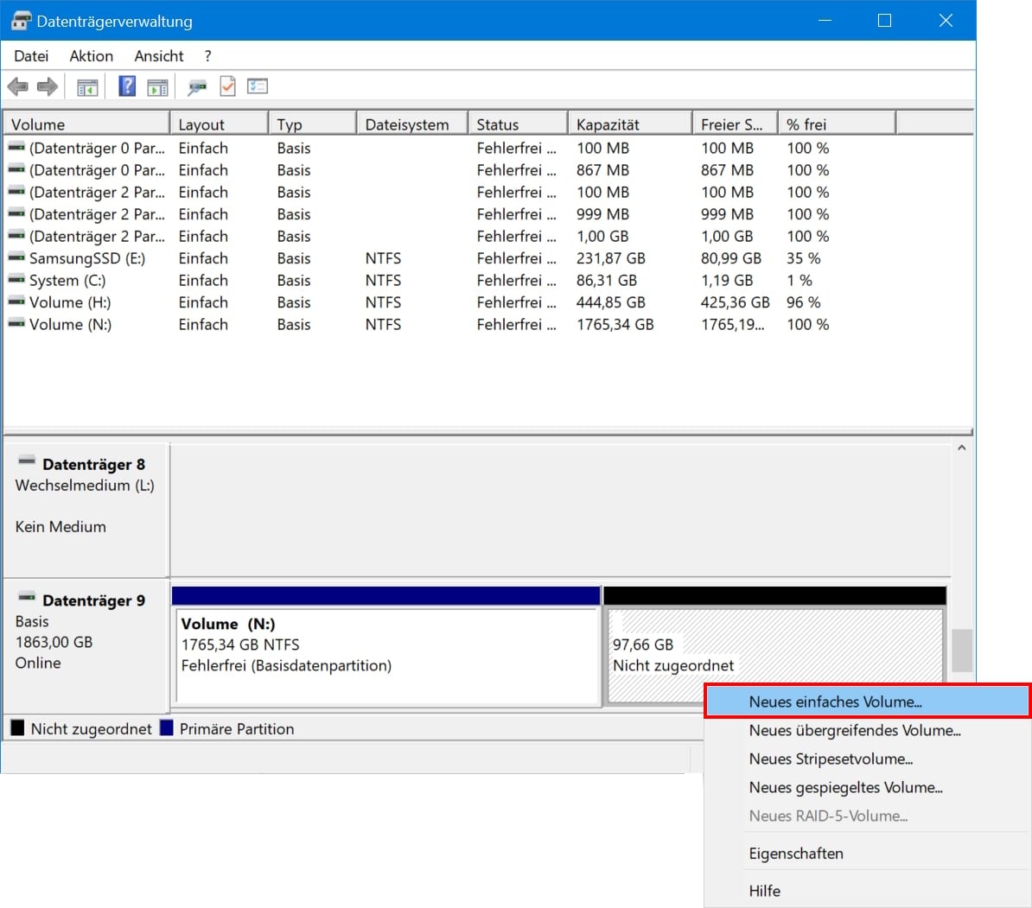
Task: Toggle the console tree pane icon
Action: pos(85,86)
